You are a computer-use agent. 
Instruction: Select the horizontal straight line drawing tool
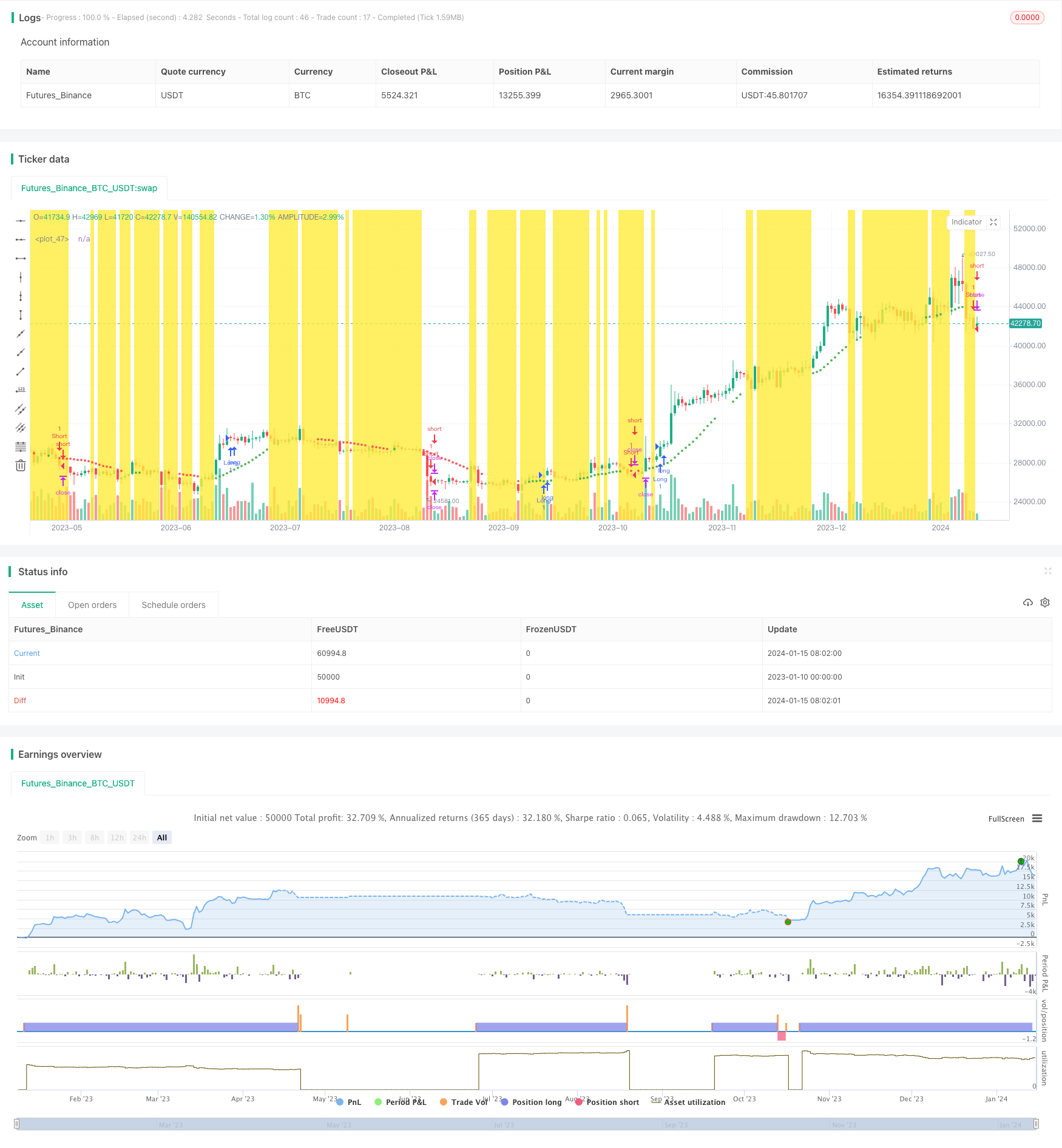(x=21, y=221)
